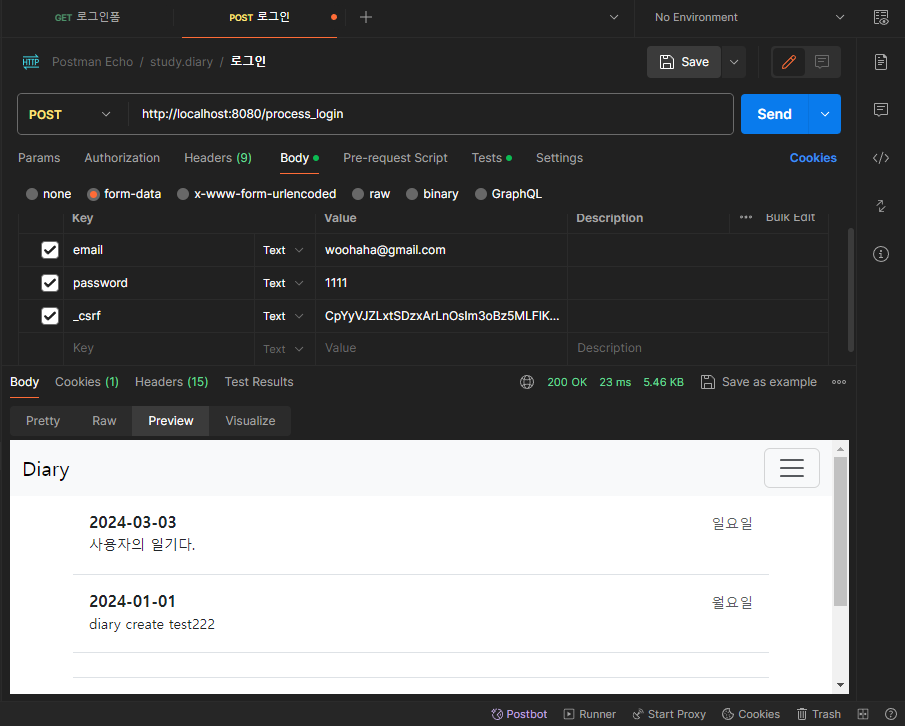Open Runner from status bar

click(589, 714)
